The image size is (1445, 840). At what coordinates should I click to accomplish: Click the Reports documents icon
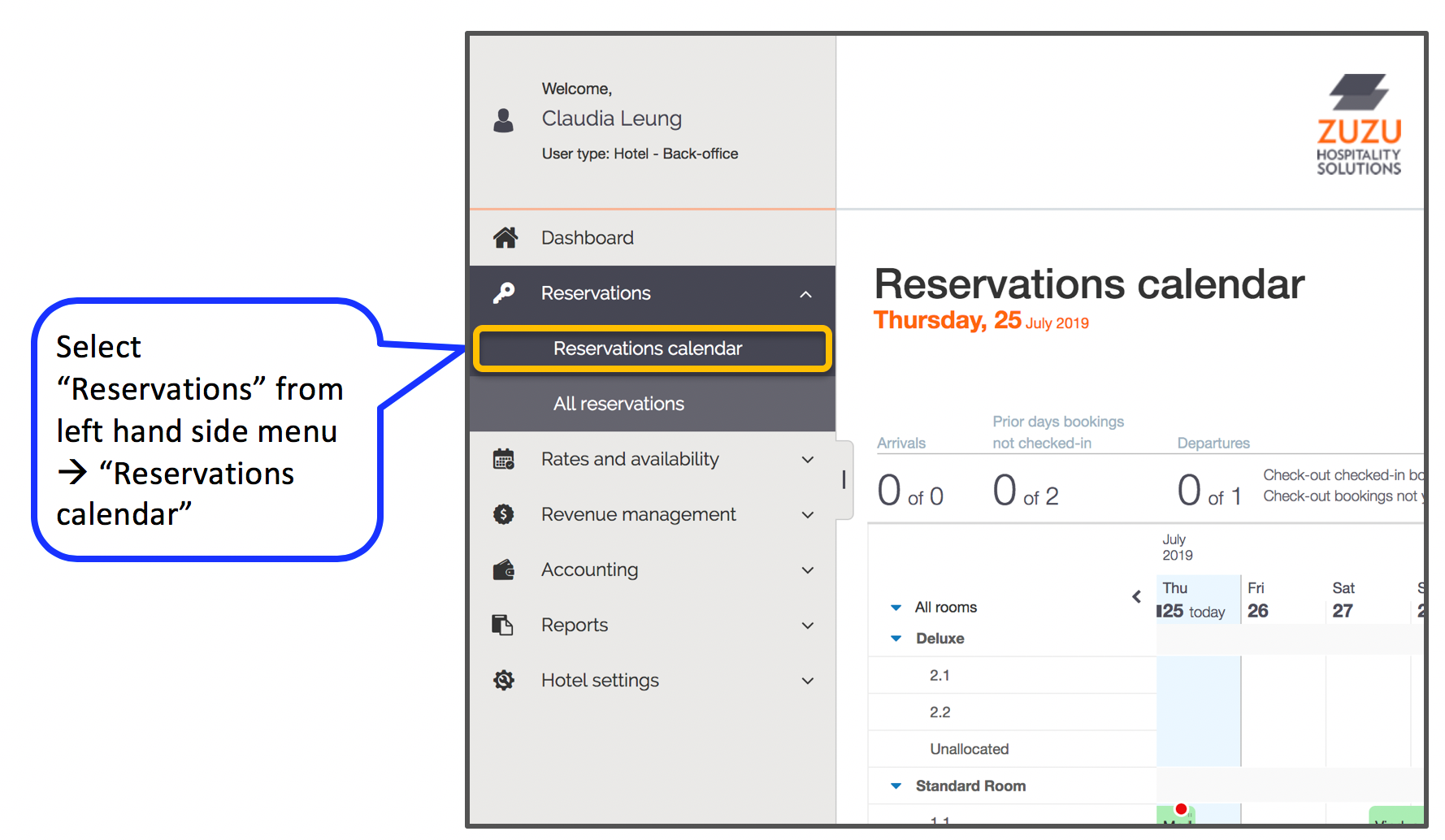tap(503, 625)
